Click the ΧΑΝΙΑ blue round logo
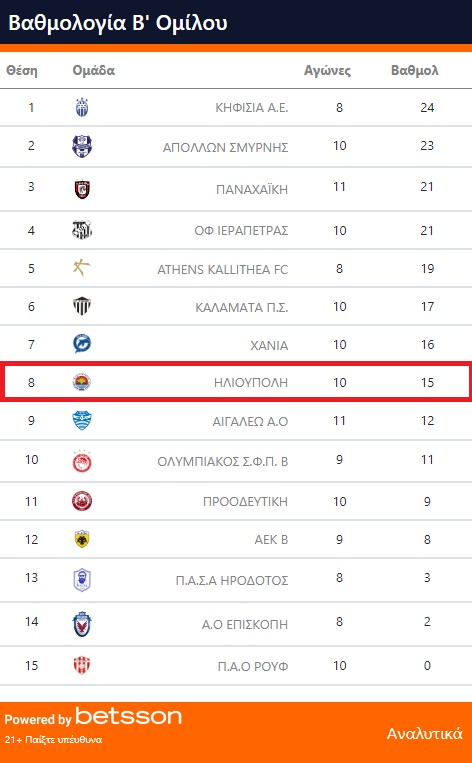 pos(82,344)
